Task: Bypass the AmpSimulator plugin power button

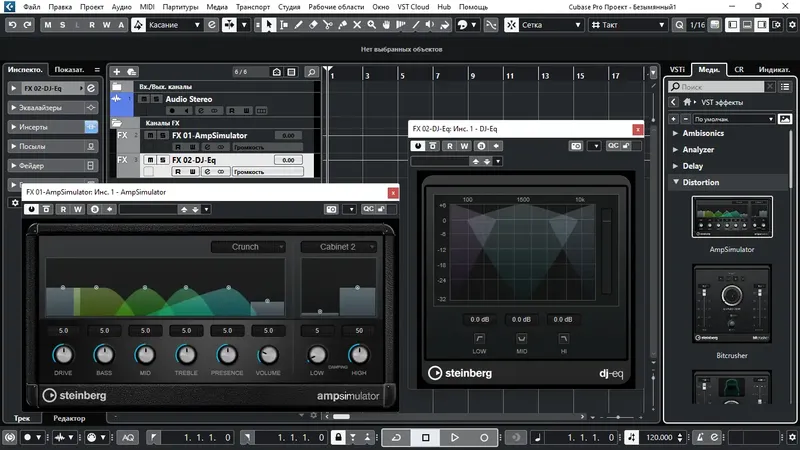Action: (x=31, y=209)
